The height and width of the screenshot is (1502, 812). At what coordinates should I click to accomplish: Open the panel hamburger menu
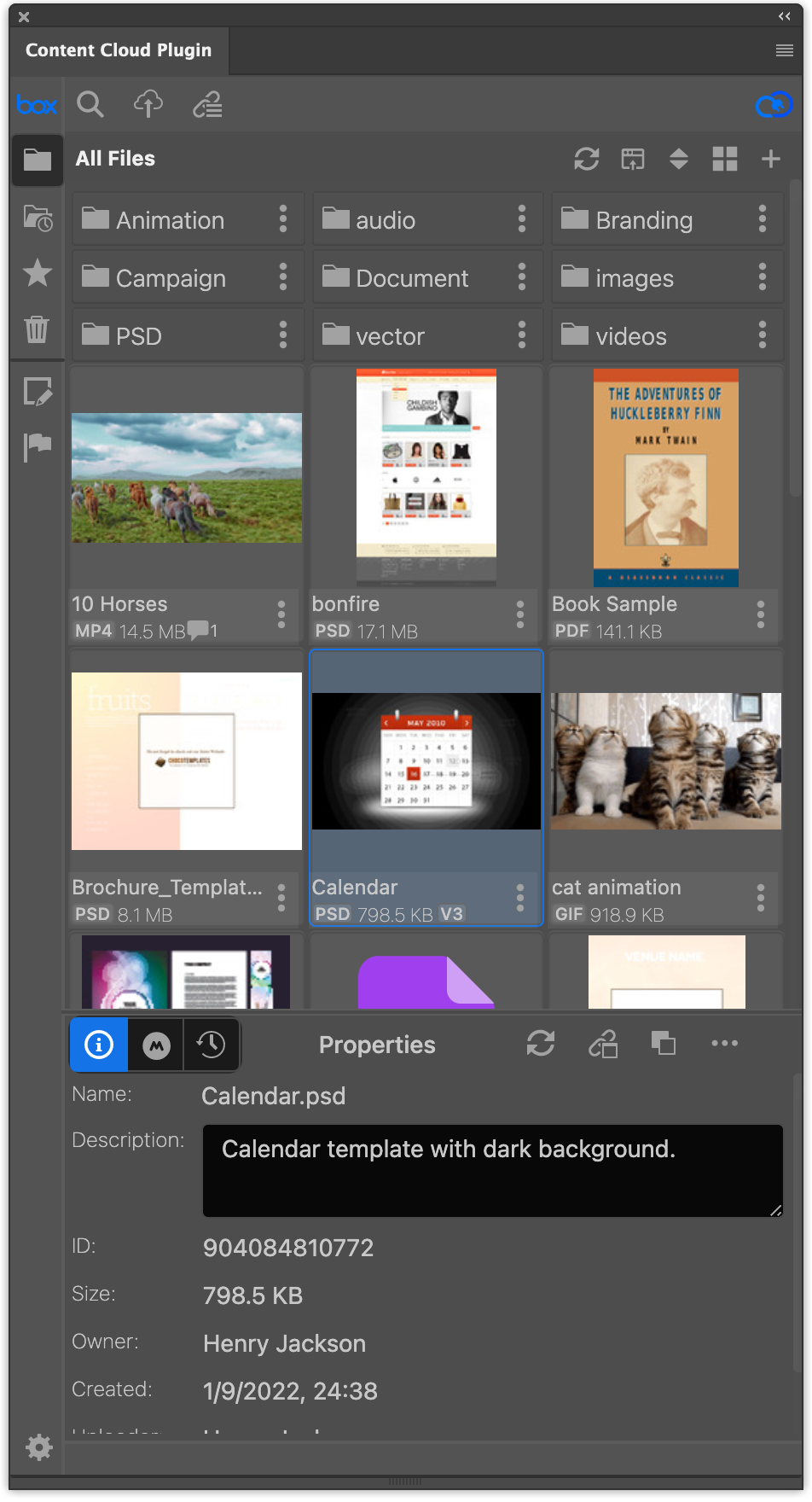point(784,51)
